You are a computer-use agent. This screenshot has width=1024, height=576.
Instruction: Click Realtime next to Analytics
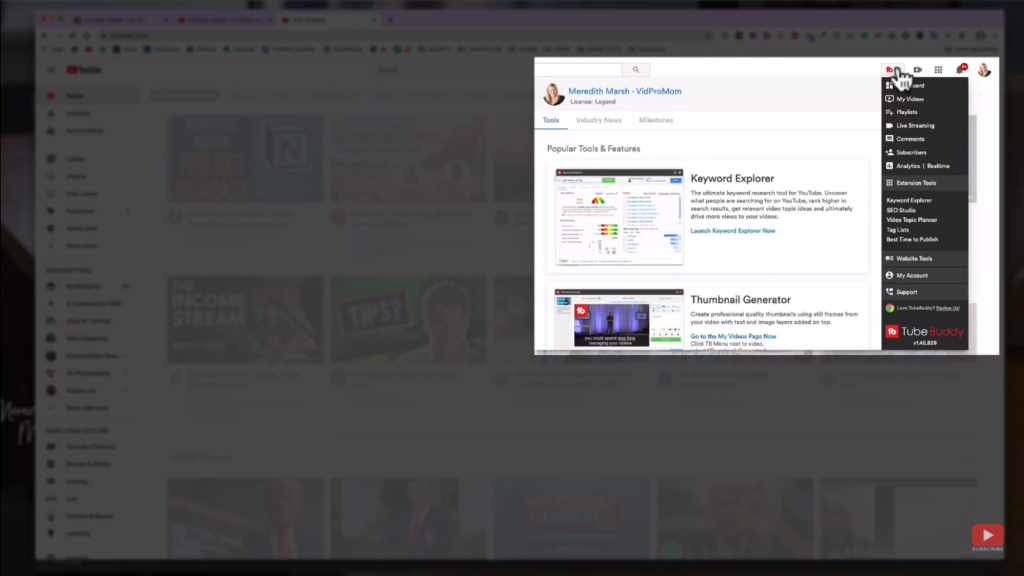click(x=938, y=166)
